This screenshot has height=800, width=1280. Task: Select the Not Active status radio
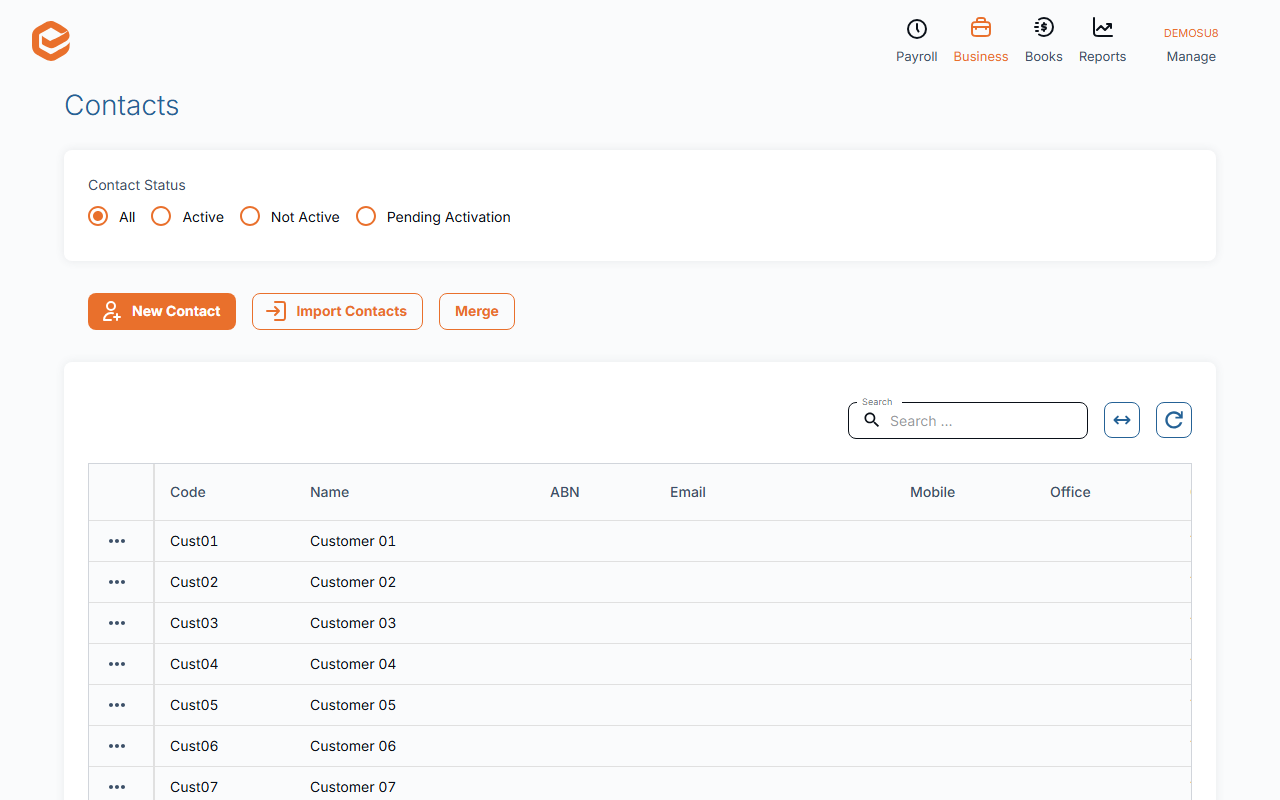250,216
